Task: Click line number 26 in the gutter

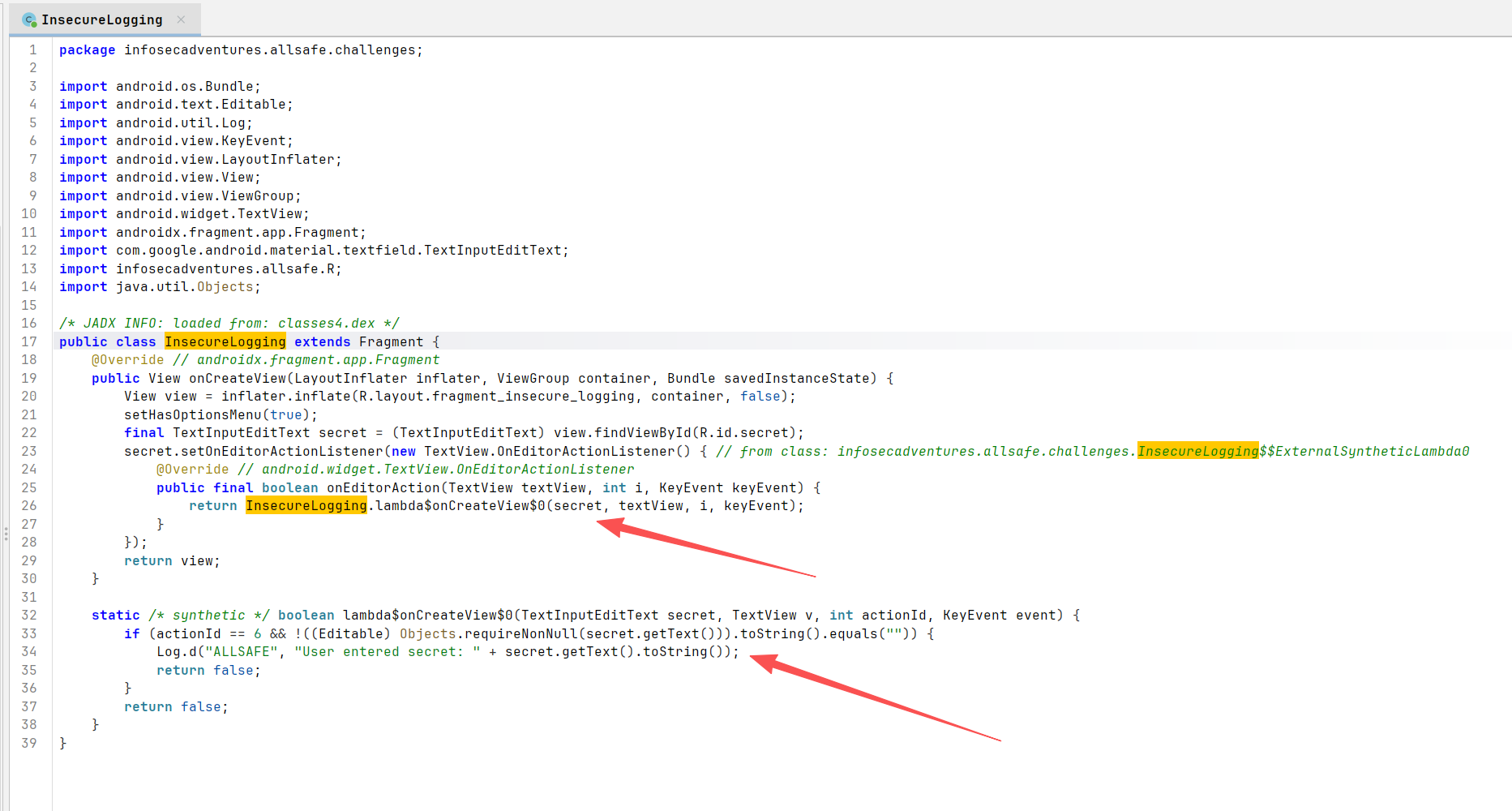Action: coord(29,505)
